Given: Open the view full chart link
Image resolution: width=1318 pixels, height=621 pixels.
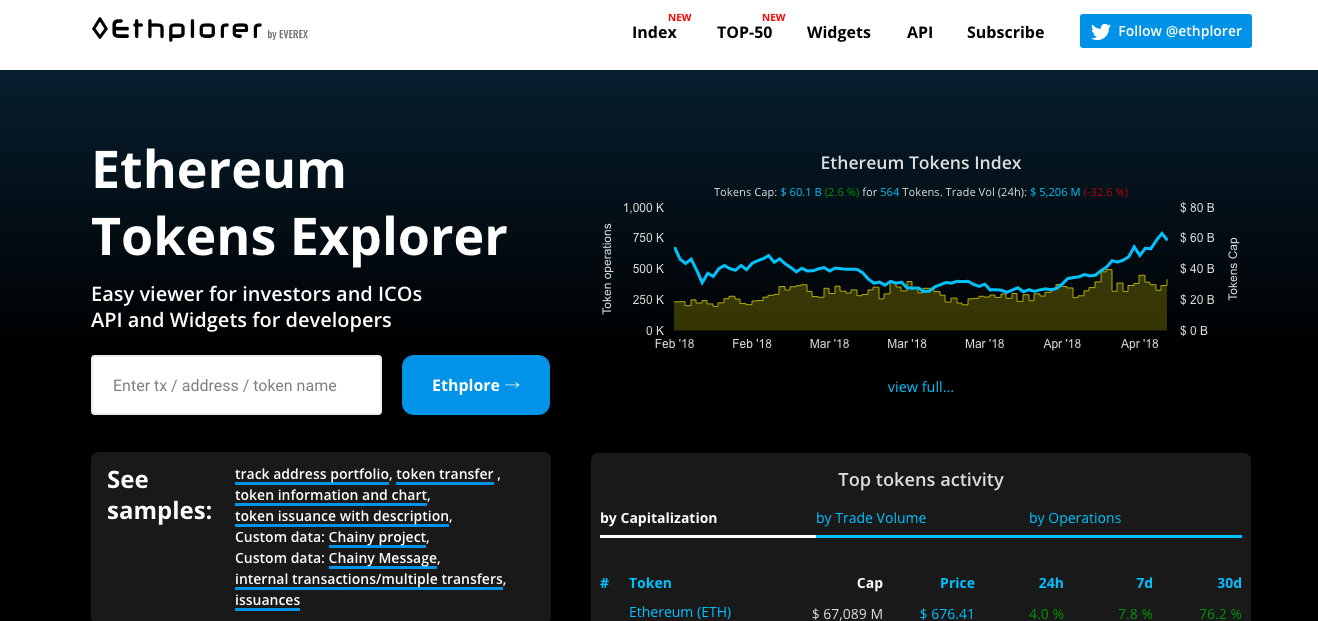Looking at the screenshot, I should (920, 387).
